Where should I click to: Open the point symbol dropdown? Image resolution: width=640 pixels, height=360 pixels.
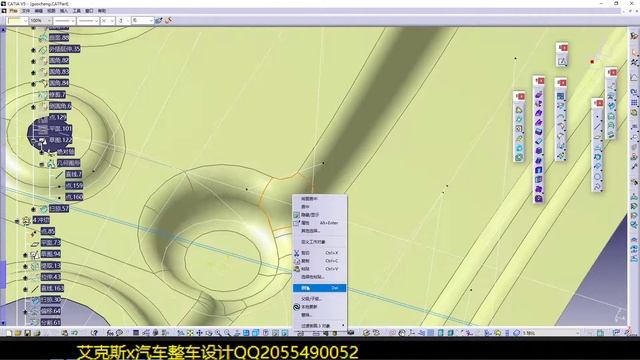(x=108, y=20)
